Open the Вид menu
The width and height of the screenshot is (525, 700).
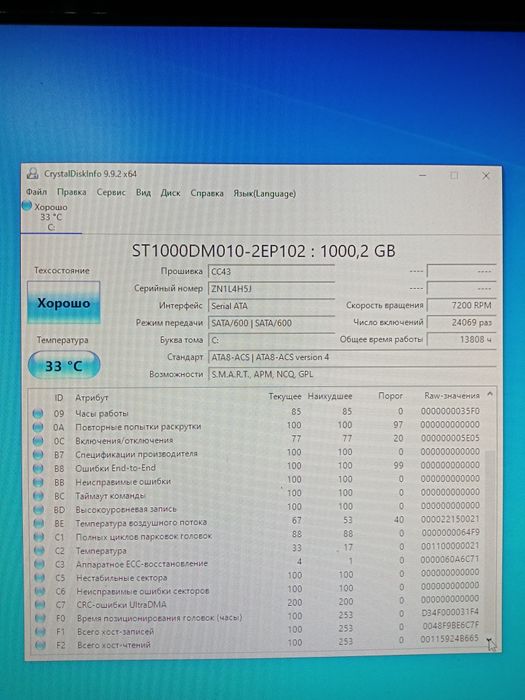[143, 192]
